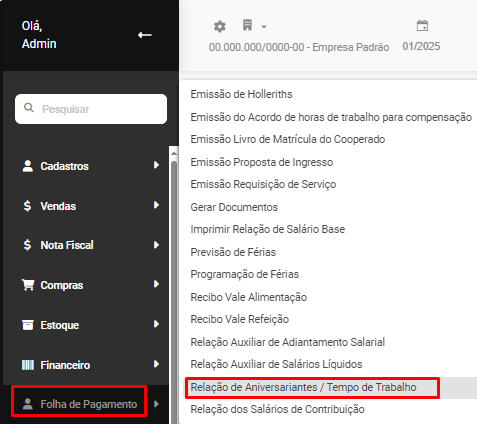Viewport: 477px width, 424px height.
Task: Click the settings gear icon
Action: click(220, 26)
